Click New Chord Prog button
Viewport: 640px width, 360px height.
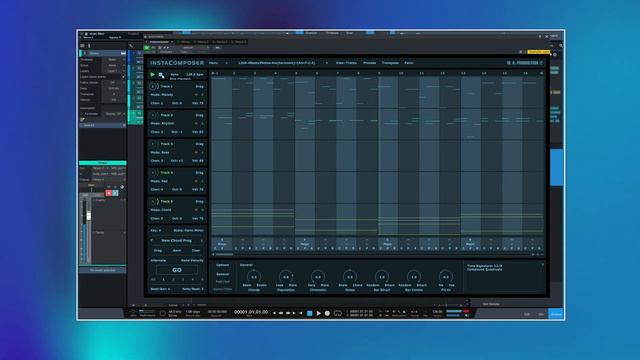(x=176, y=241)
